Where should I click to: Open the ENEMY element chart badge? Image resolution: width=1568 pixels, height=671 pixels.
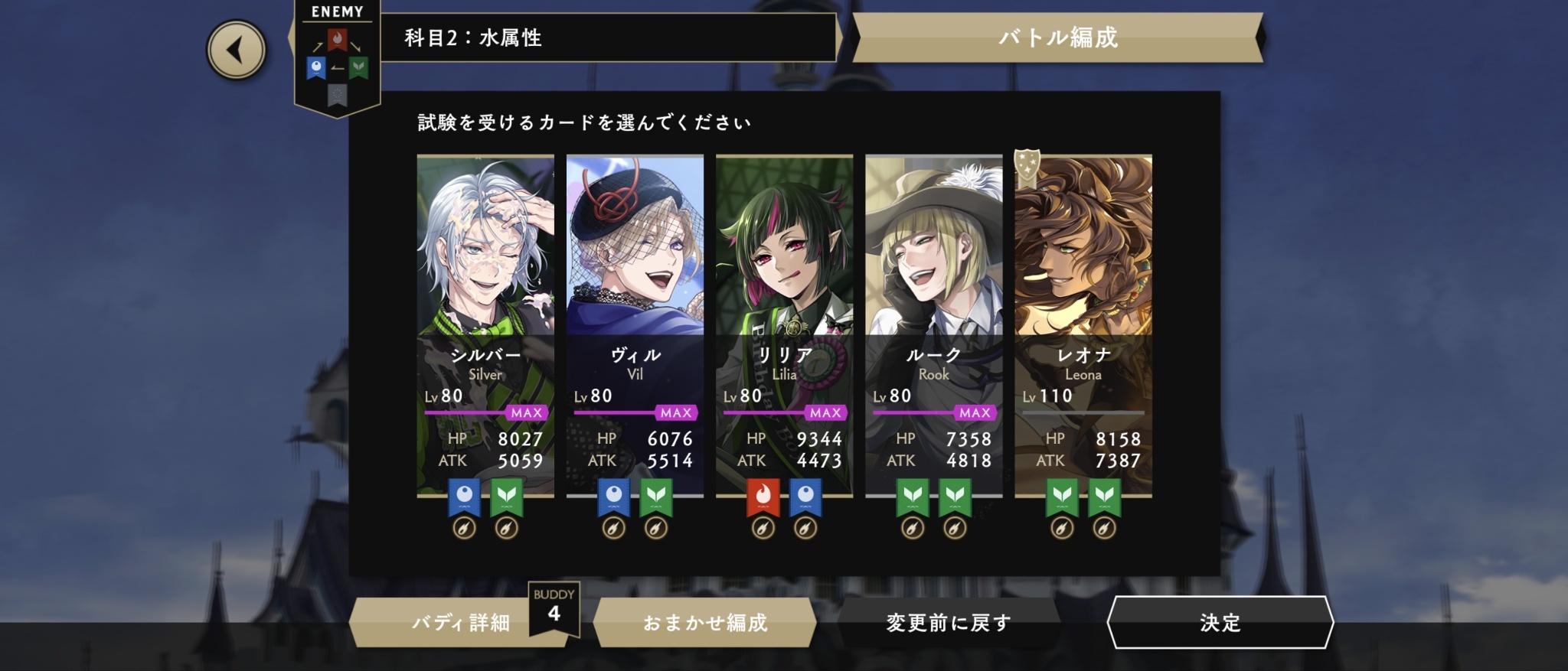tap(337, 58)
